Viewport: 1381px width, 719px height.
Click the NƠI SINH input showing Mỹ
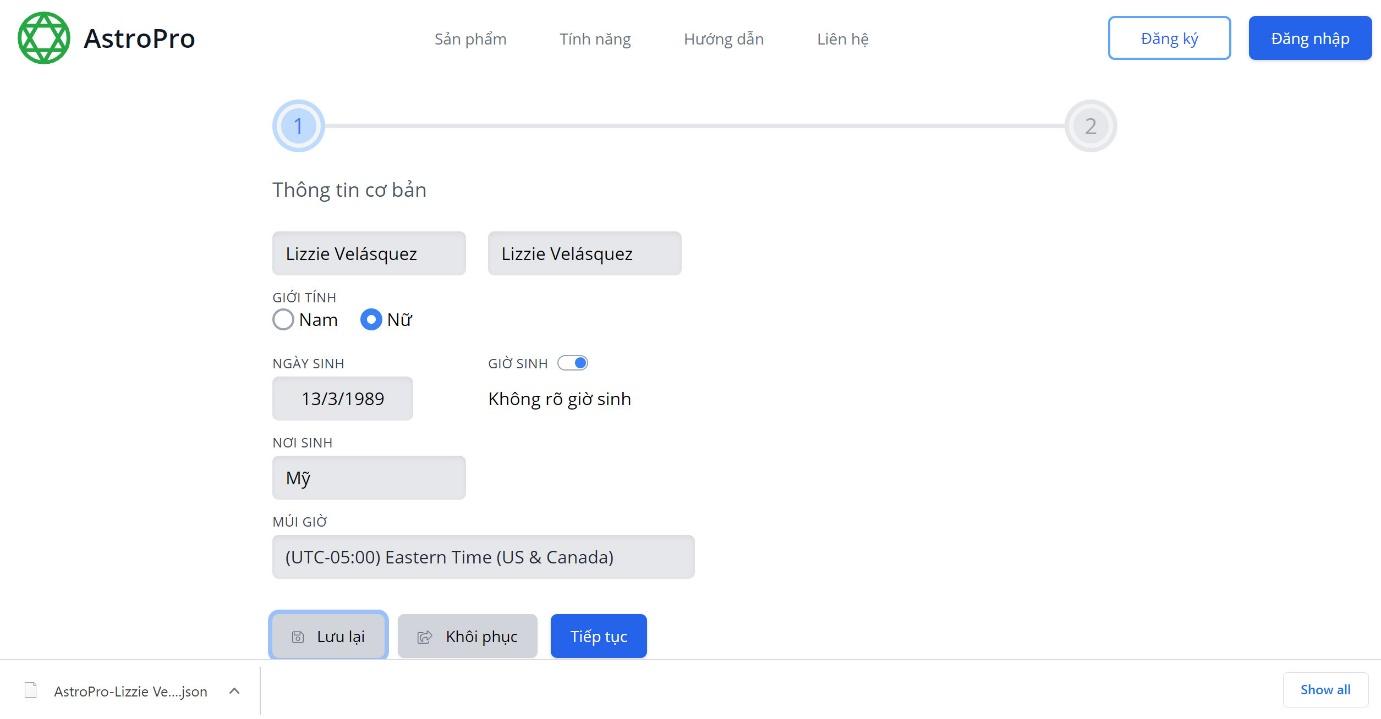point(369,477)
